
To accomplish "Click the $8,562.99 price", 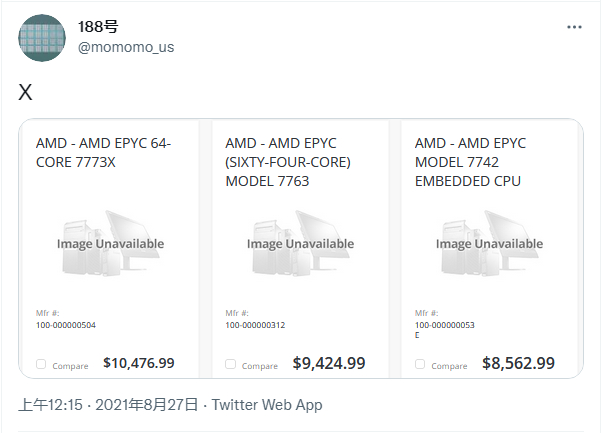I will 518,363.
